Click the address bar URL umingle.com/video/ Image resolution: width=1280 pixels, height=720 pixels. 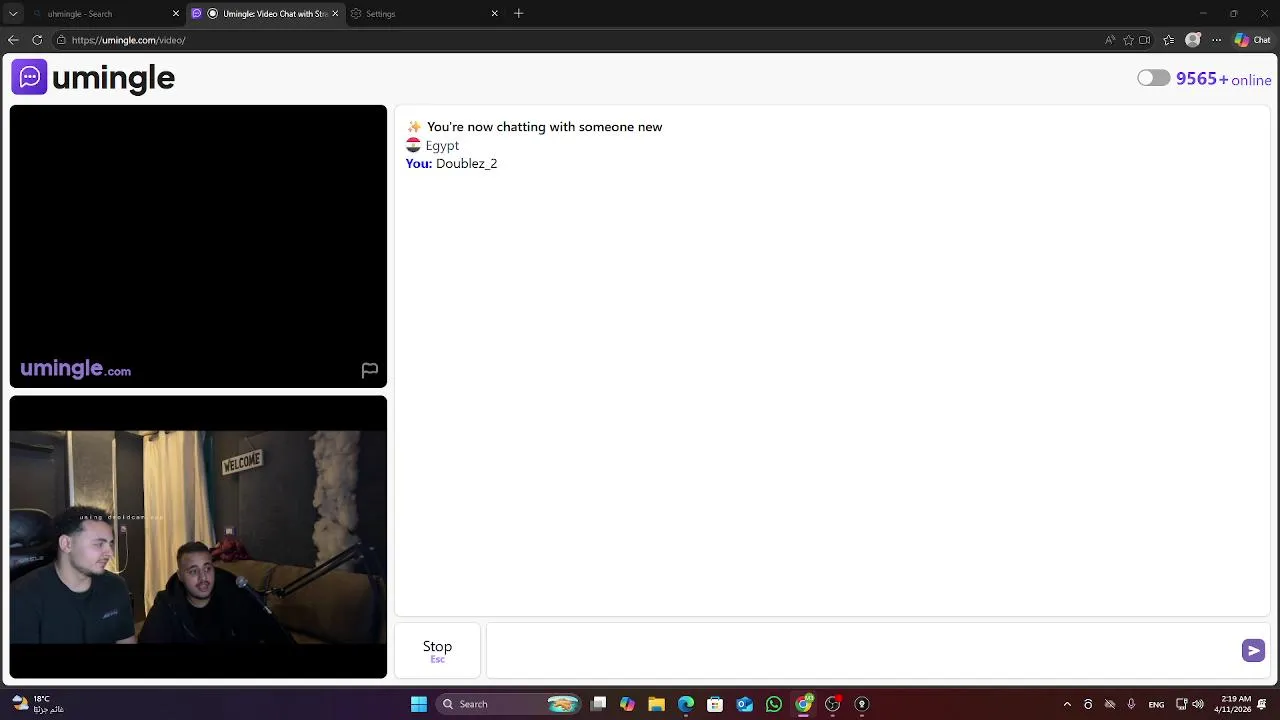coord(128,40)
